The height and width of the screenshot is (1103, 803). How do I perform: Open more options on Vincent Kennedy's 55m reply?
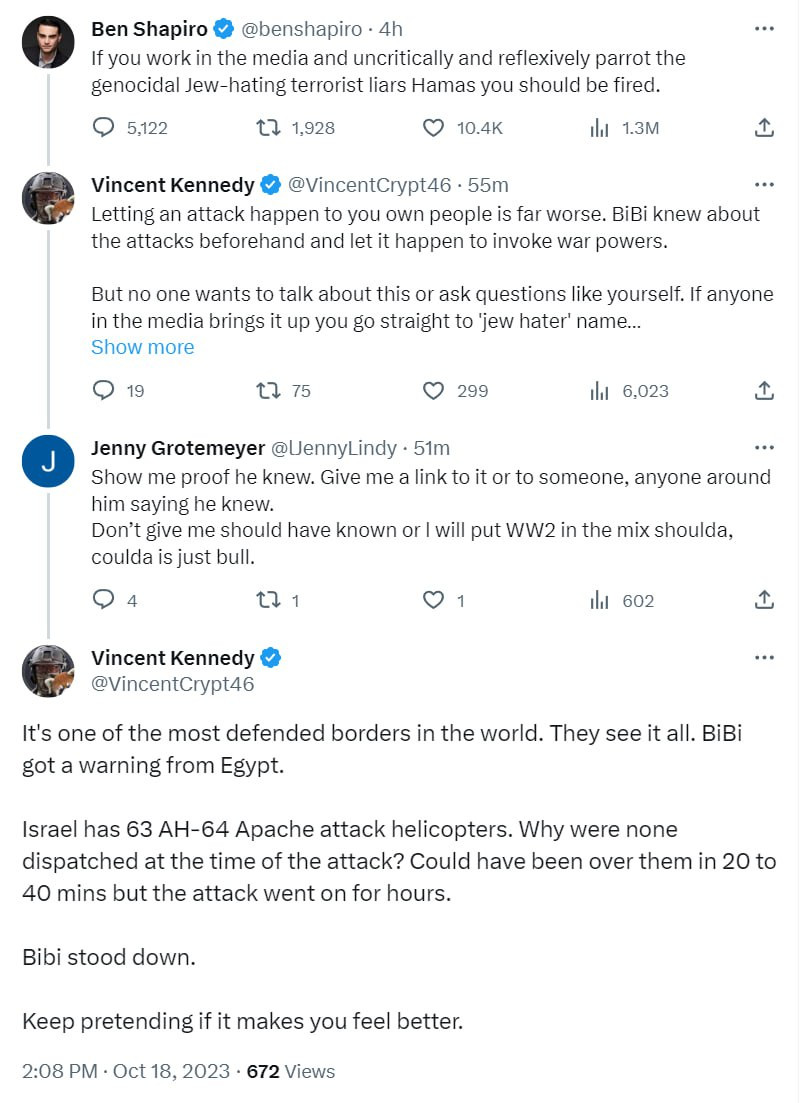point(764,185)
